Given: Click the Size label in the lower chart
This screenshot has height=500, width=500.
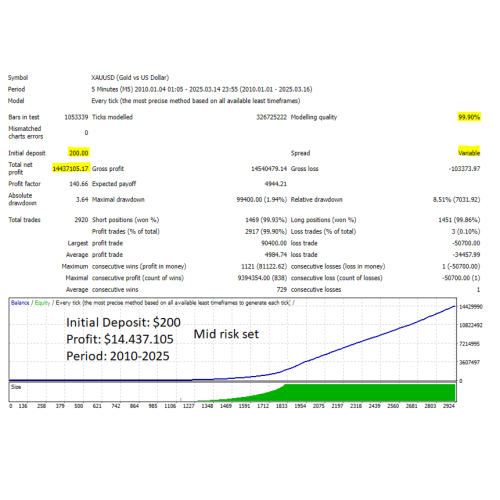Looking at the screenshot, I should pos(16,387).
